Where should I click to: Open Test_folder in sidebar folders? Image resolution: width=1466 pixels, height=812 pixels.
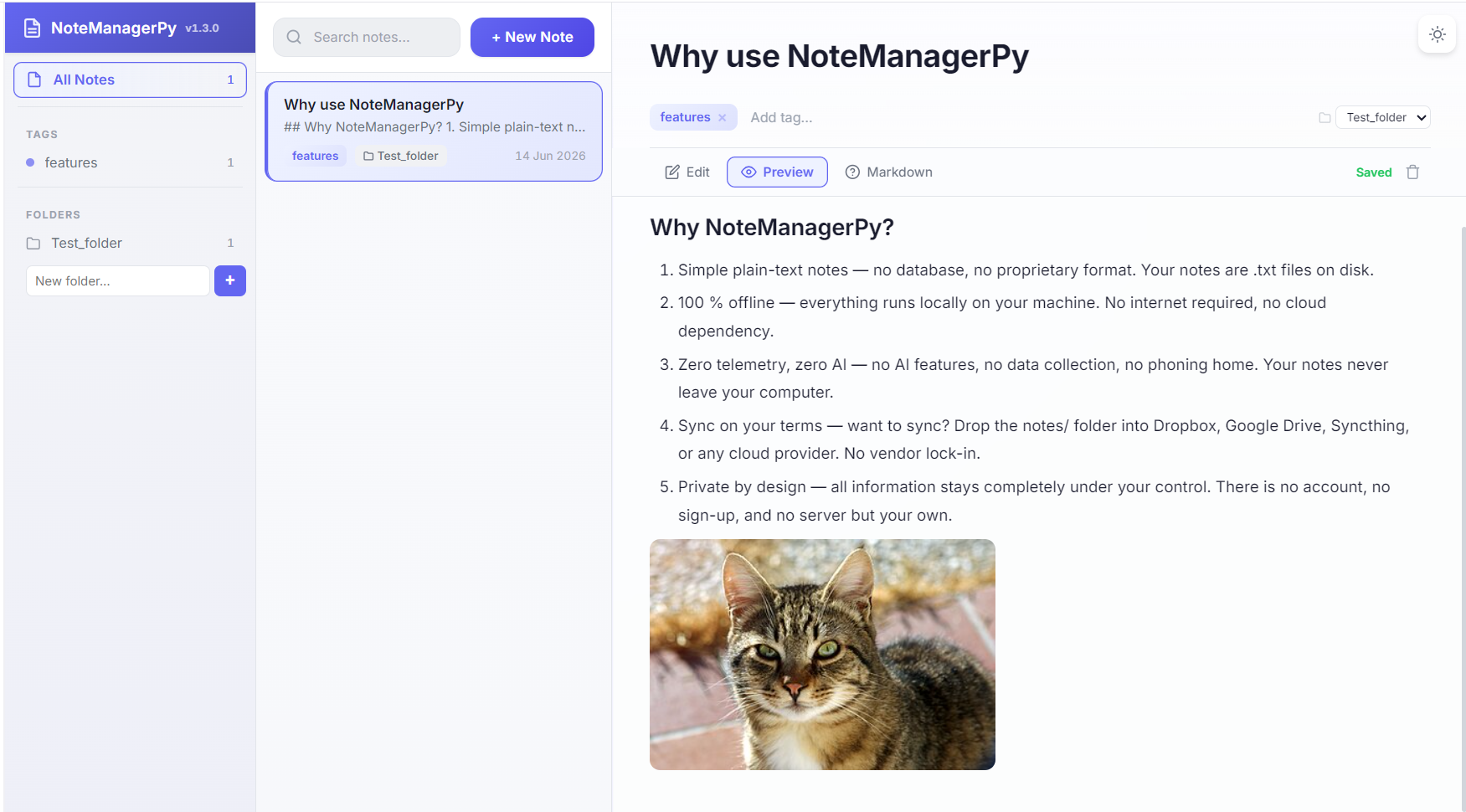(x=130, y=243)
